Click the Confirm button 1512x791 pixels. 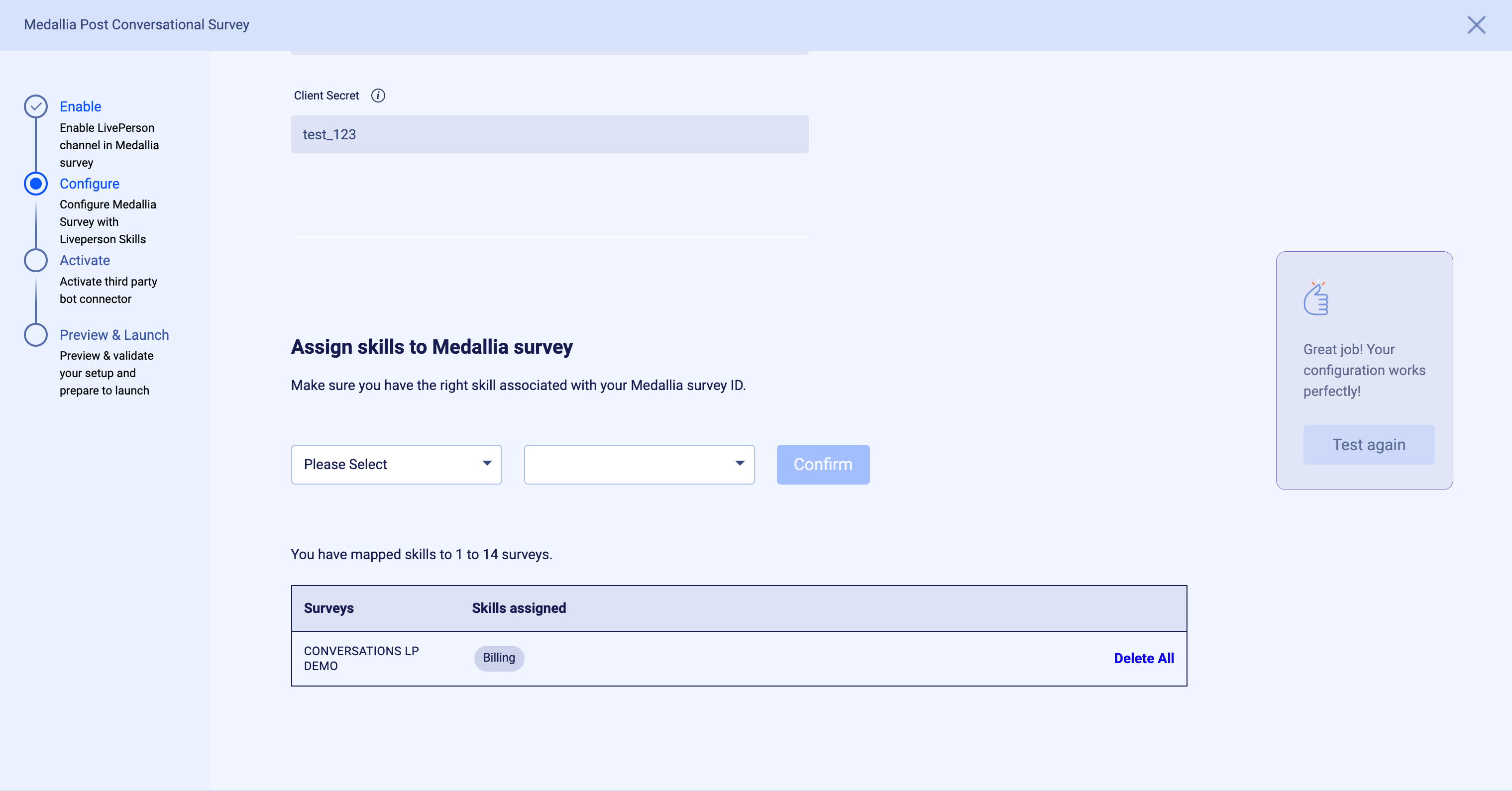coord(823,464)
